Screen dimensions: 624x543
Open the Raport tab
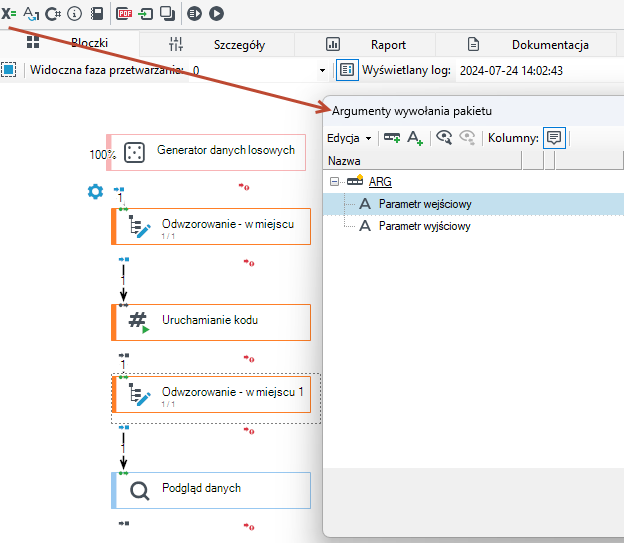365,45
